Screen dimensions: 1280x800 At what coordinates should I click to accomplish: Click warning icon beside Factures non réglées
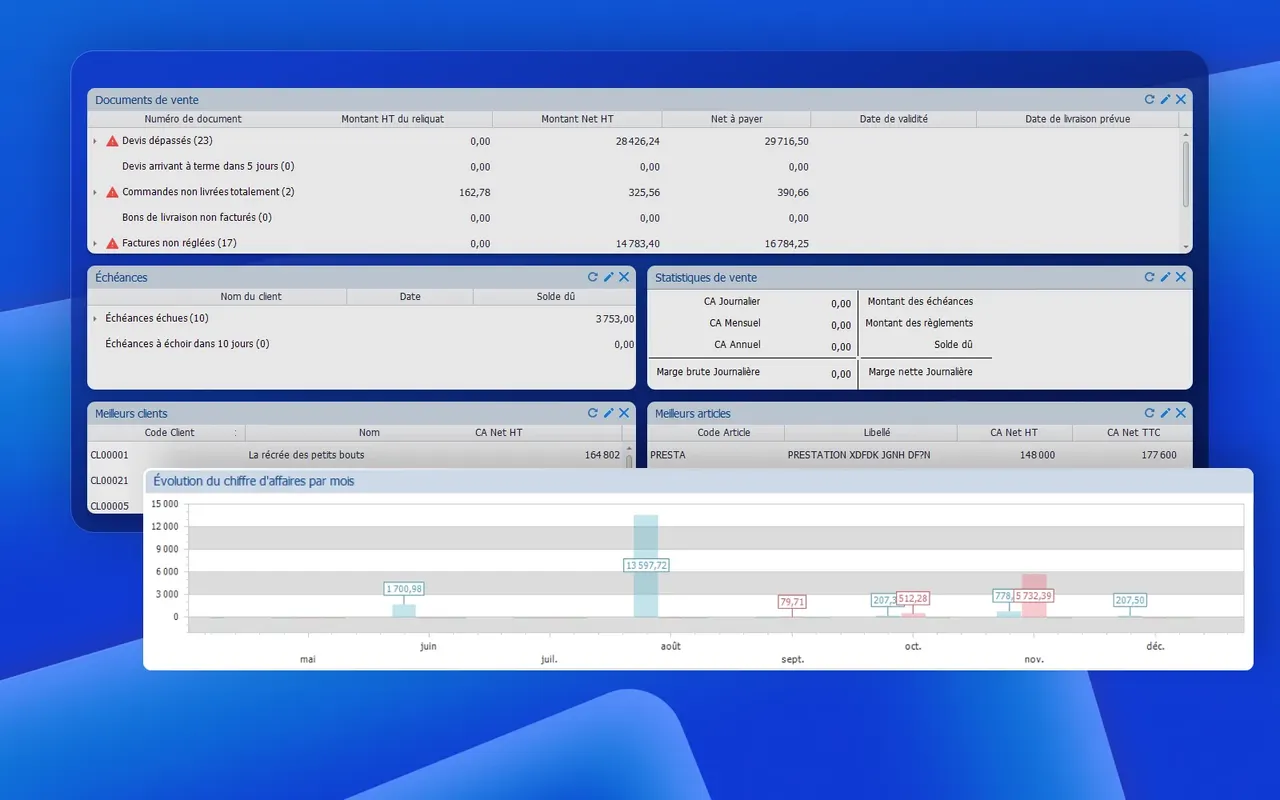[112, 243]
